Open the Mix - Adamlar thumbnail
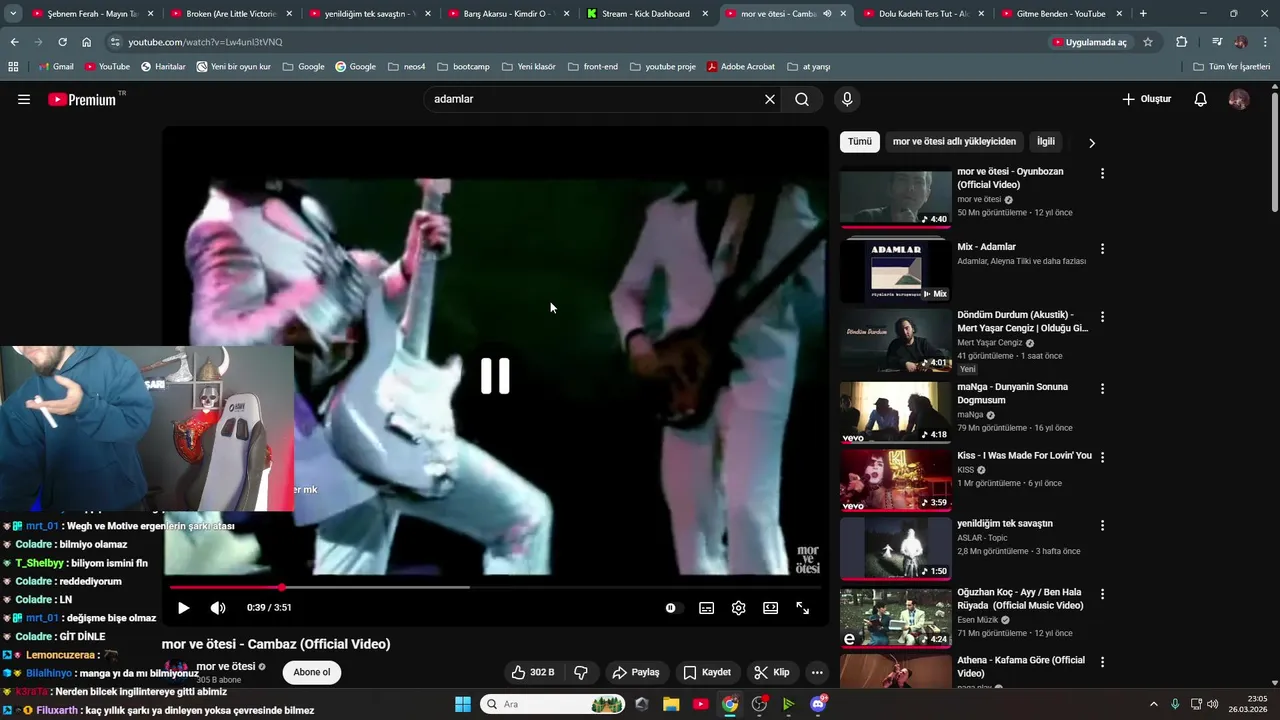 (896, 269)
